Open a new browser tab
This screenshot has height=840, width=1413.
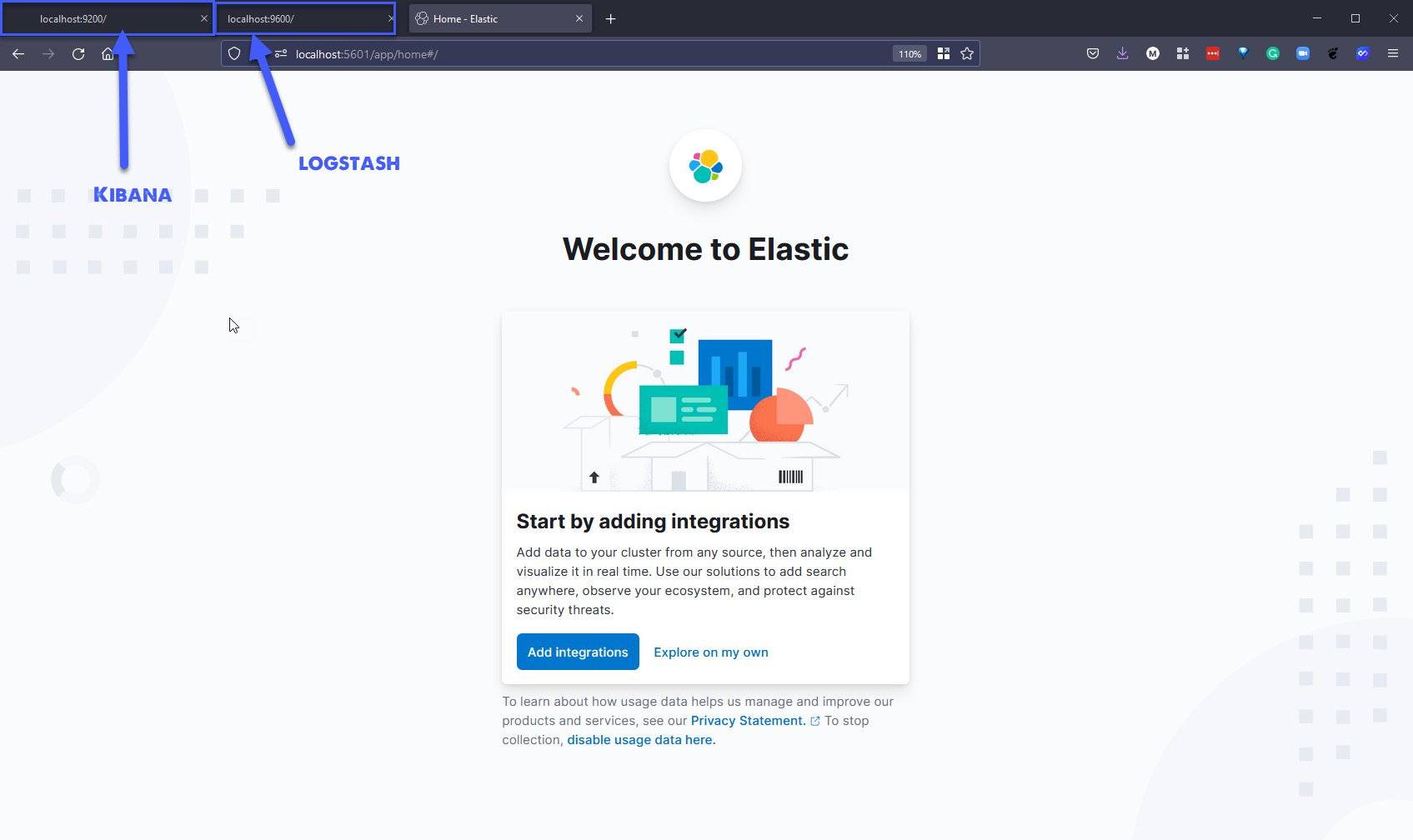[610, 19]
